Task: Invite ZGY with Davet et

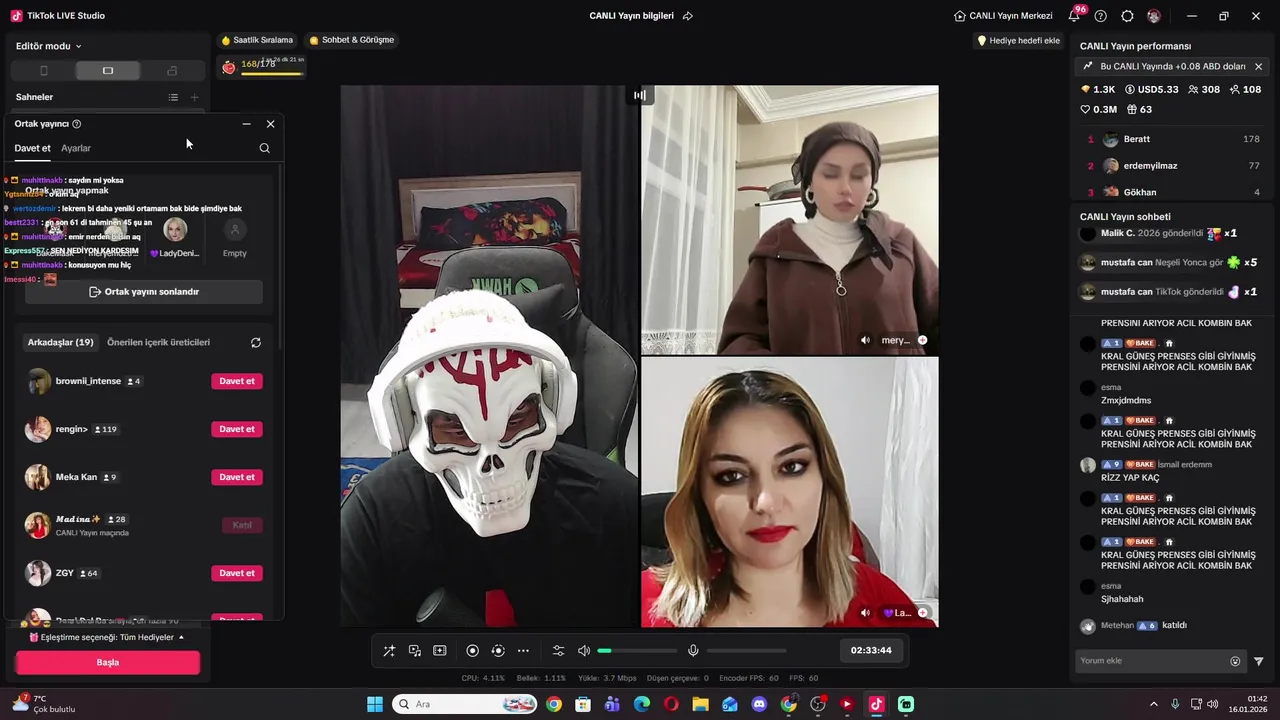Action: tap(237, 573)
